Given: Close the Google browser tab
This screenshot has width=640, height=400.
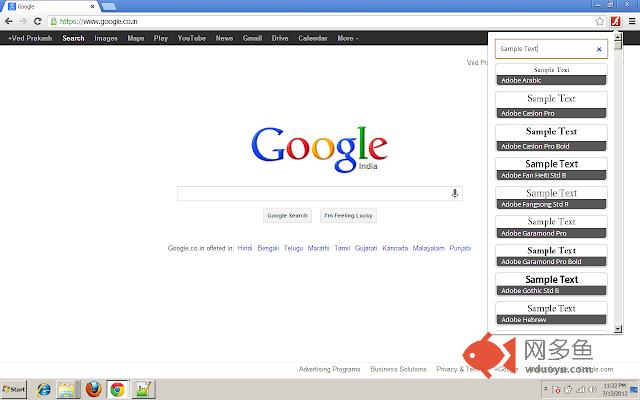Looking at the screenshot, I should [x=92, y=7].
